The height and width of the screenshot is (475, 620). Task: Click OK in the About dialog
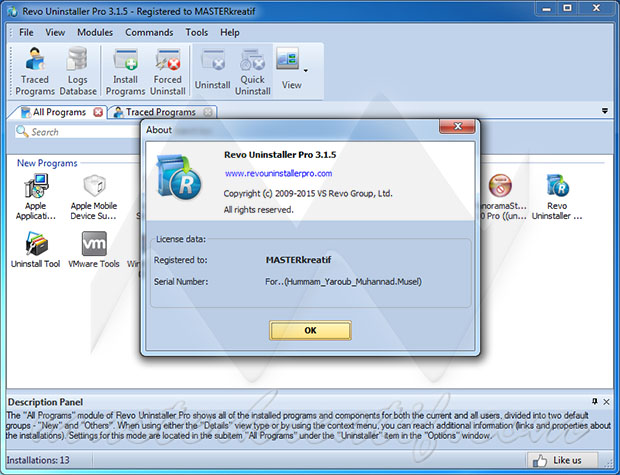point(310,330)
